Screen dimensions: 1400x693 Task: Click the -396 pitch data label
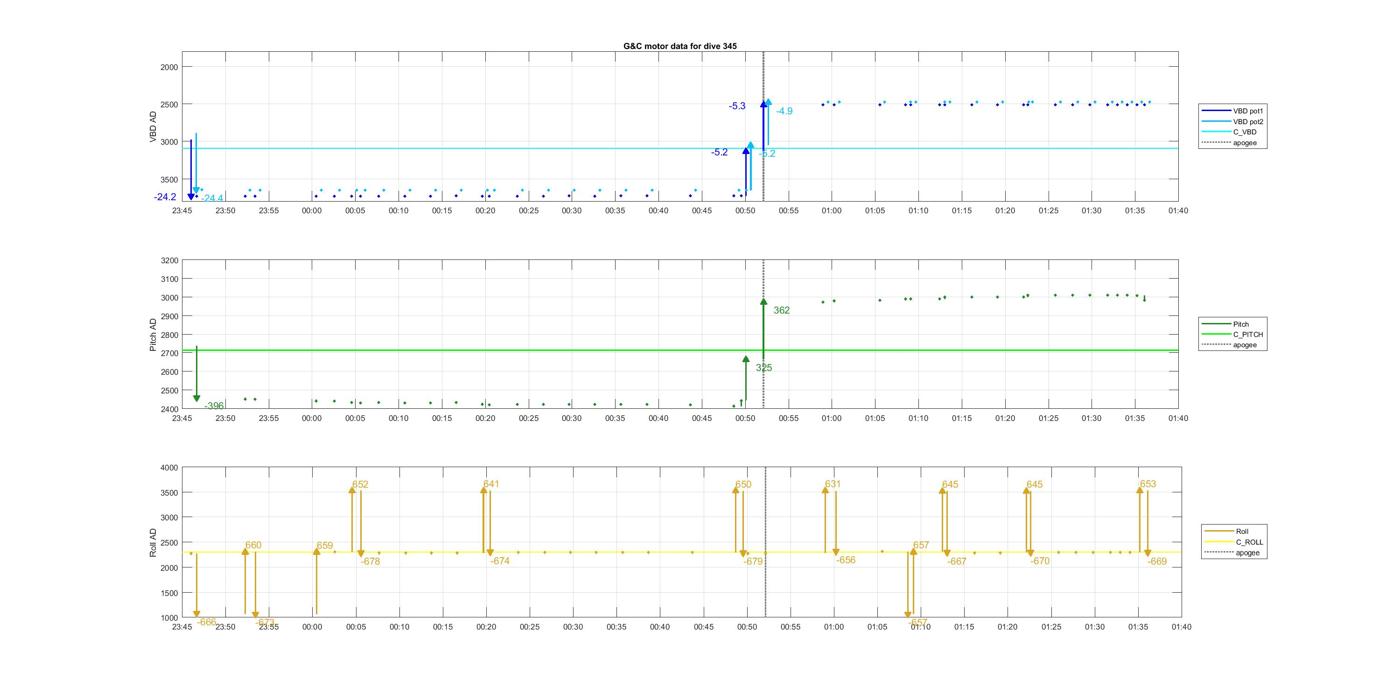(214, 406)
